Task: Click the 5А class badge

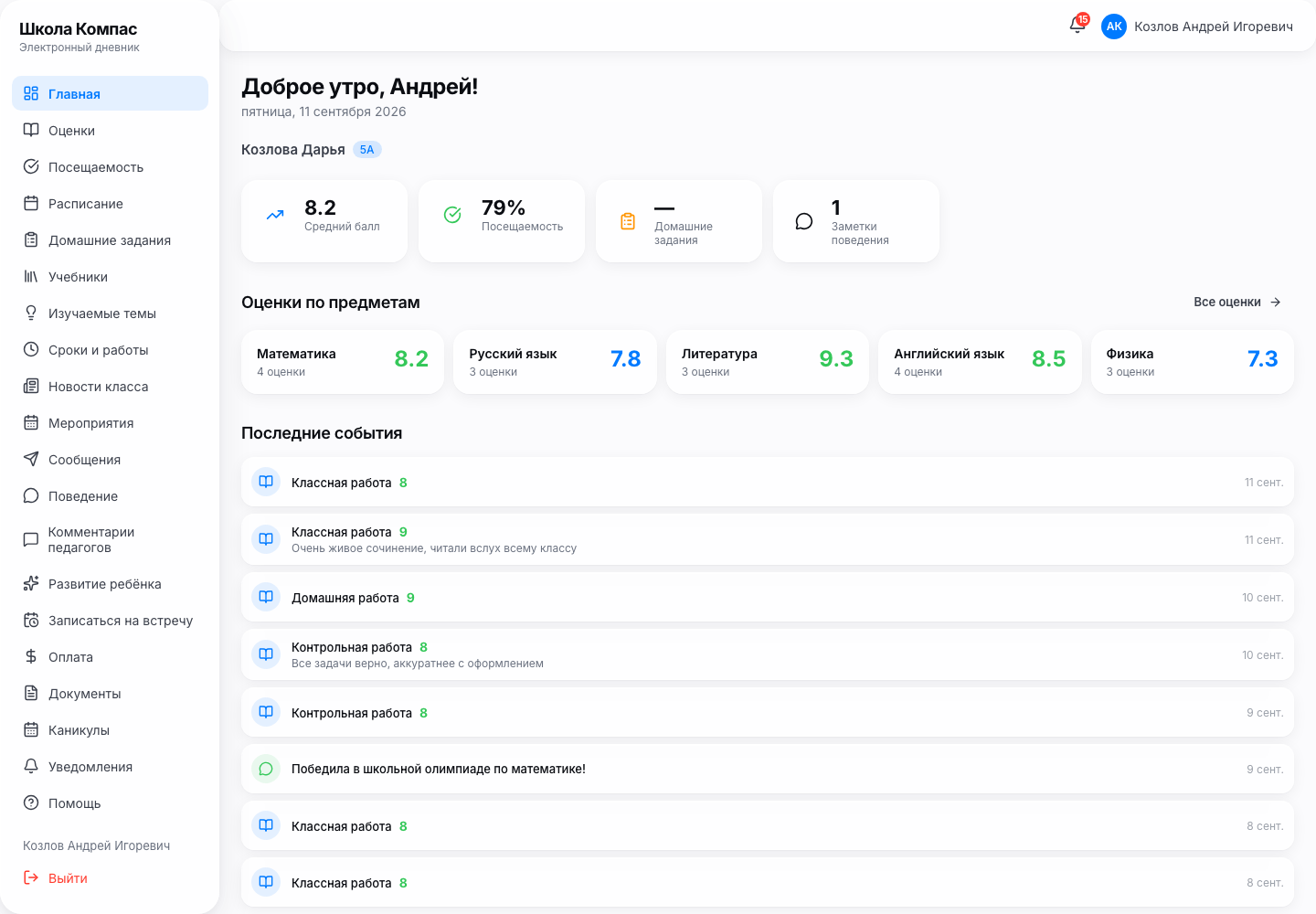Action: (x=366, y=149)
